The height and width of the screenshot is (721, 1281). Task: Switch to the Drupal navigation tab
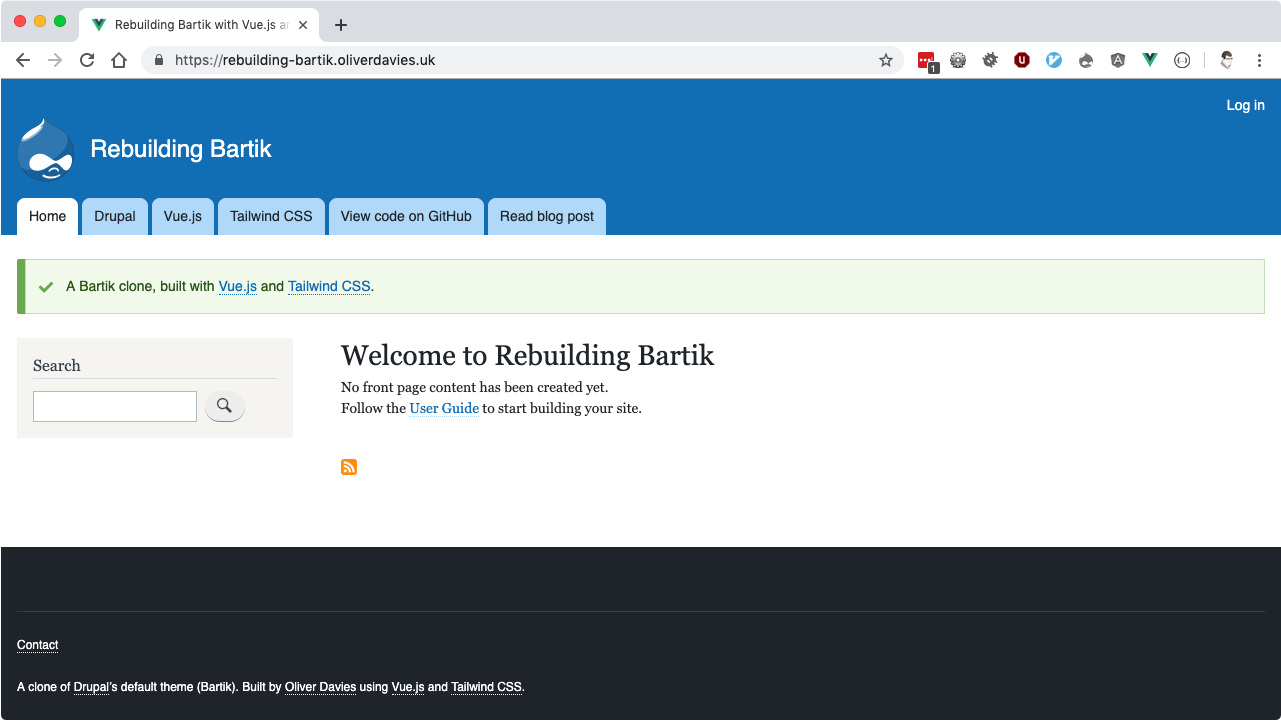pyautogui.click(x=115, y=216)
